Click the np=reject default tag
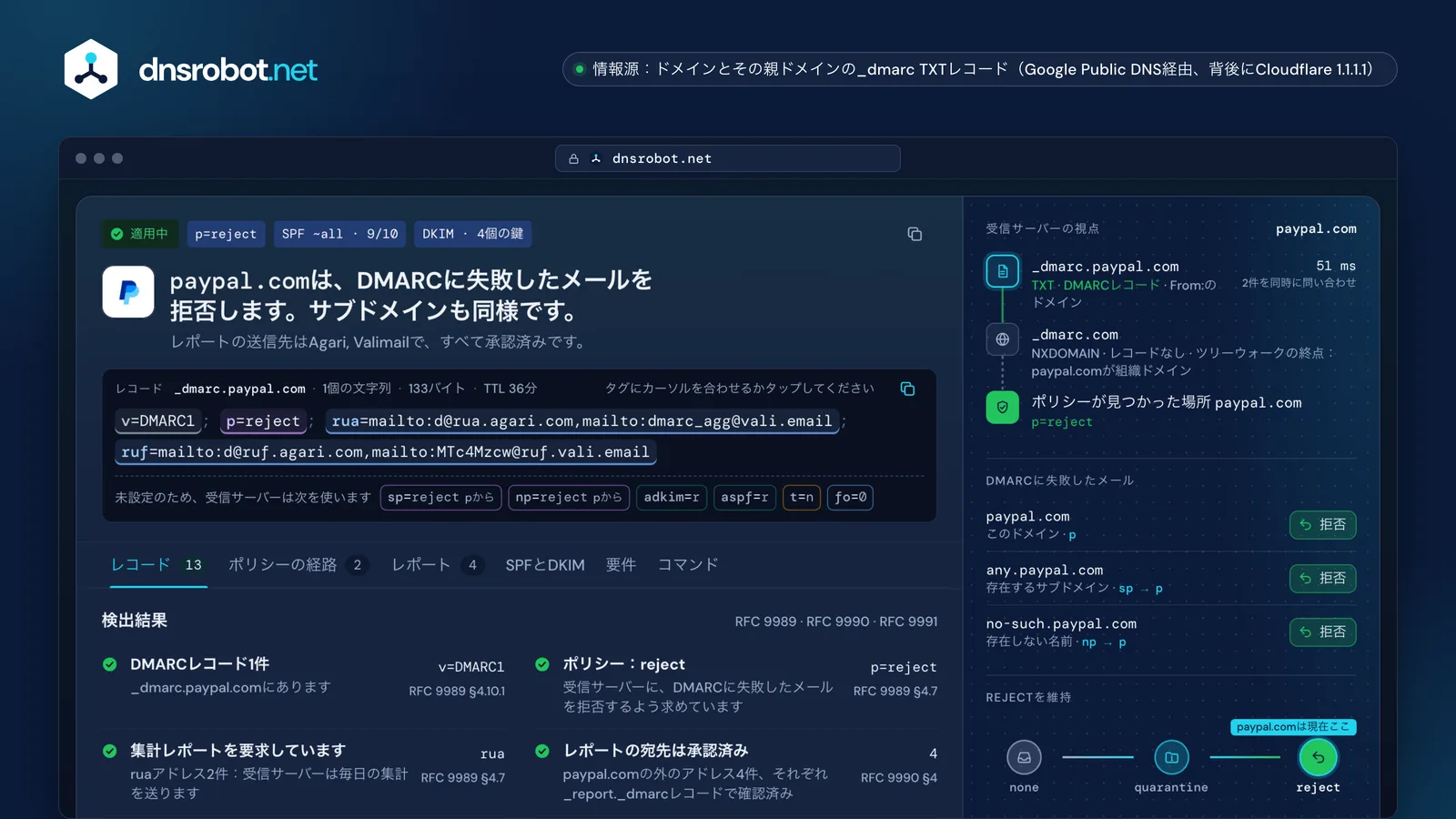The height and width of the screenshot is (819, 1456). pos(569,497)
